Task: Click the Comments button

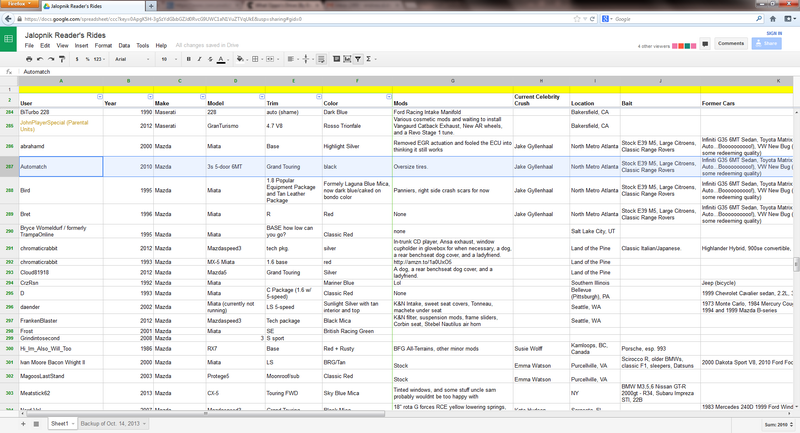Action: 731,43
